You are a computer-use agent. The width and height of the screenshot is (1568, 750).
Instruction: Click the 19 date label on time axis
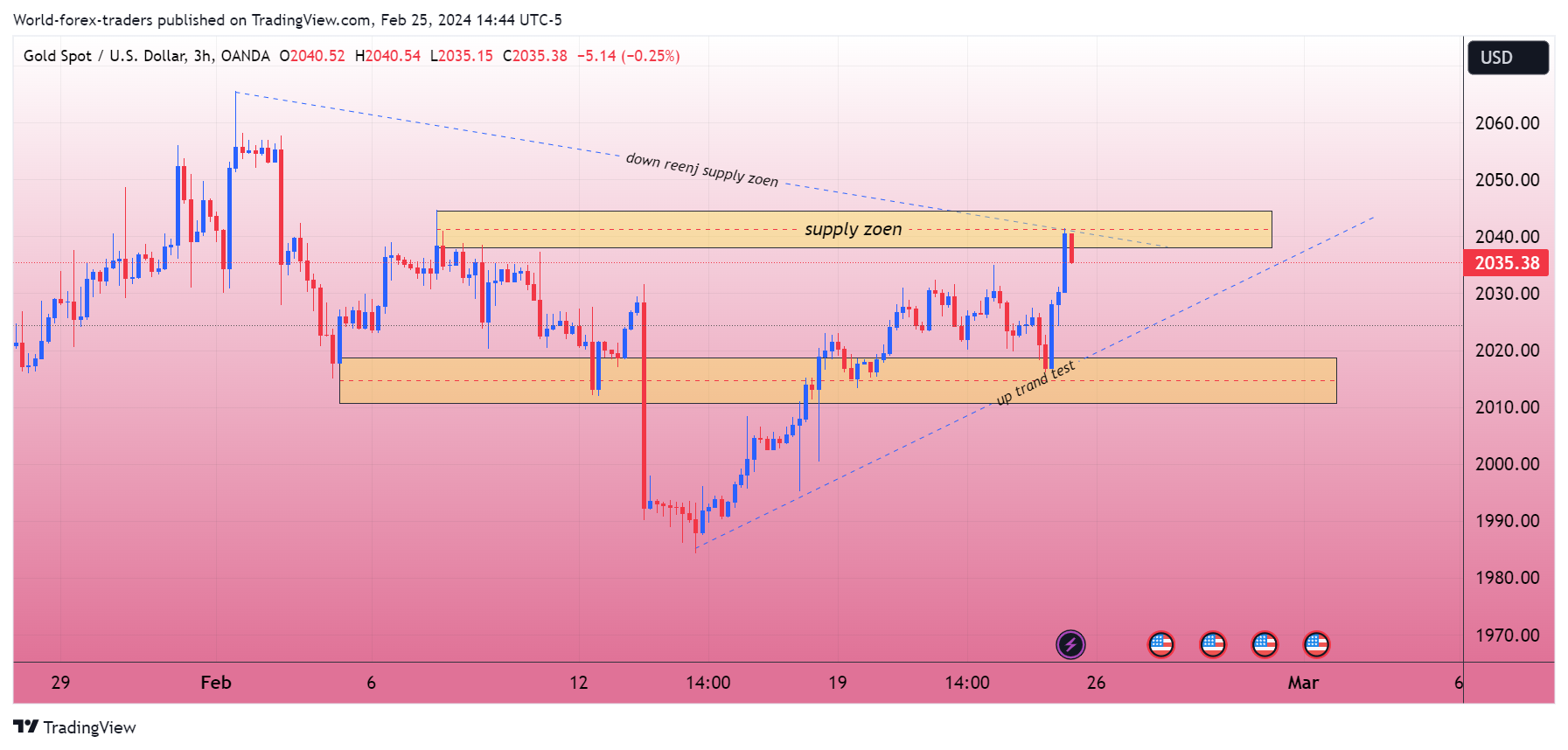point(838,683)
